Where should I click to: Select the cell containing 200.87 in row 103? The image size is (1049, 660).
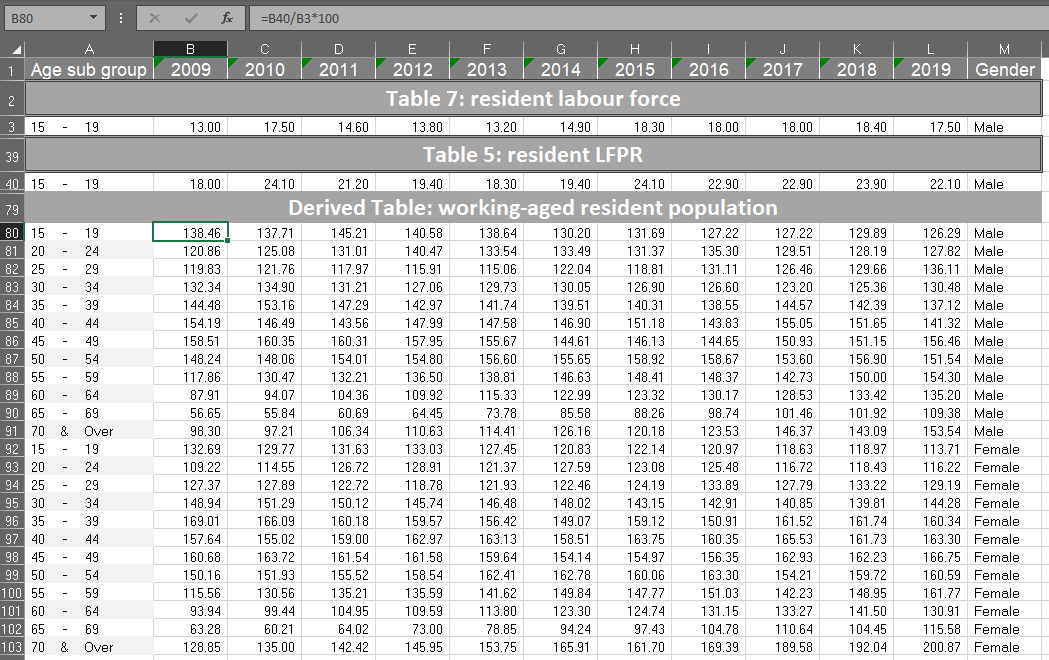click(x=930, y=648)
